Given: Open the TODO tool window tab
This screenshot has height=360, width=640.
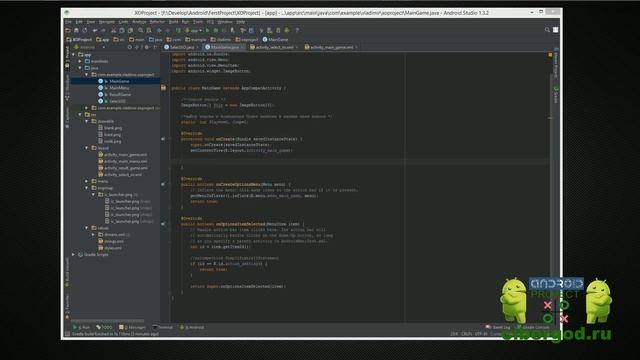Looking at the screenshot, I should (x=104, y=327).
